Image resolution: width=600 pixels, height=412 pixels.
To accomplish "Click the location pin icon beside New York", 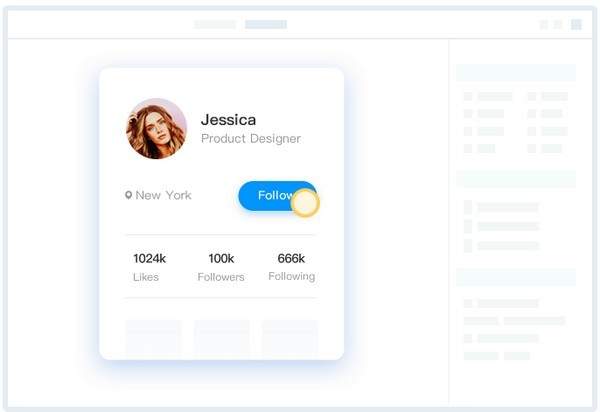I will click(129, 195).
